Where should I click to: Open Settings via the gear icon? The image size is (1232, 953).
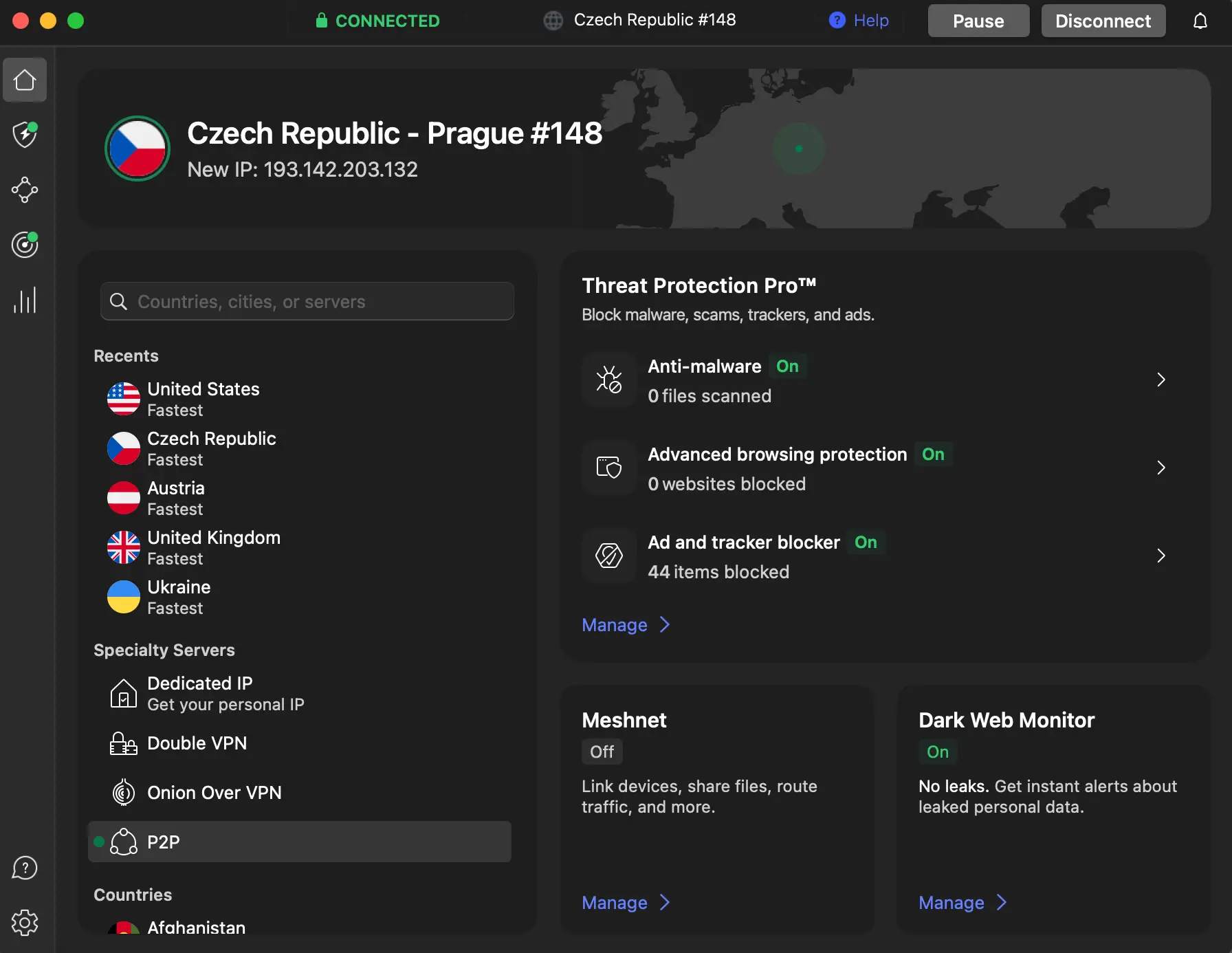(25, 923)
